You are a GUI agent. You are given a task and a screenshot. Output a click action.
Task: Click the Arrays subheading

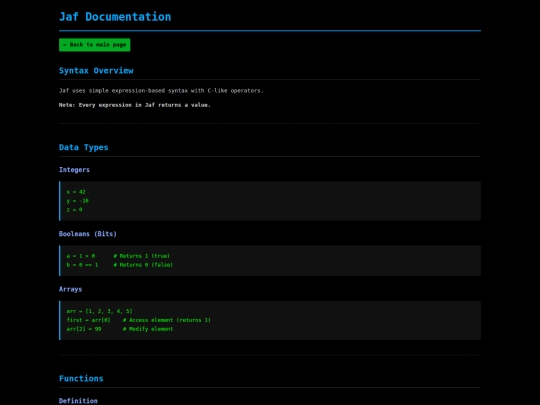tap(71, 289)
